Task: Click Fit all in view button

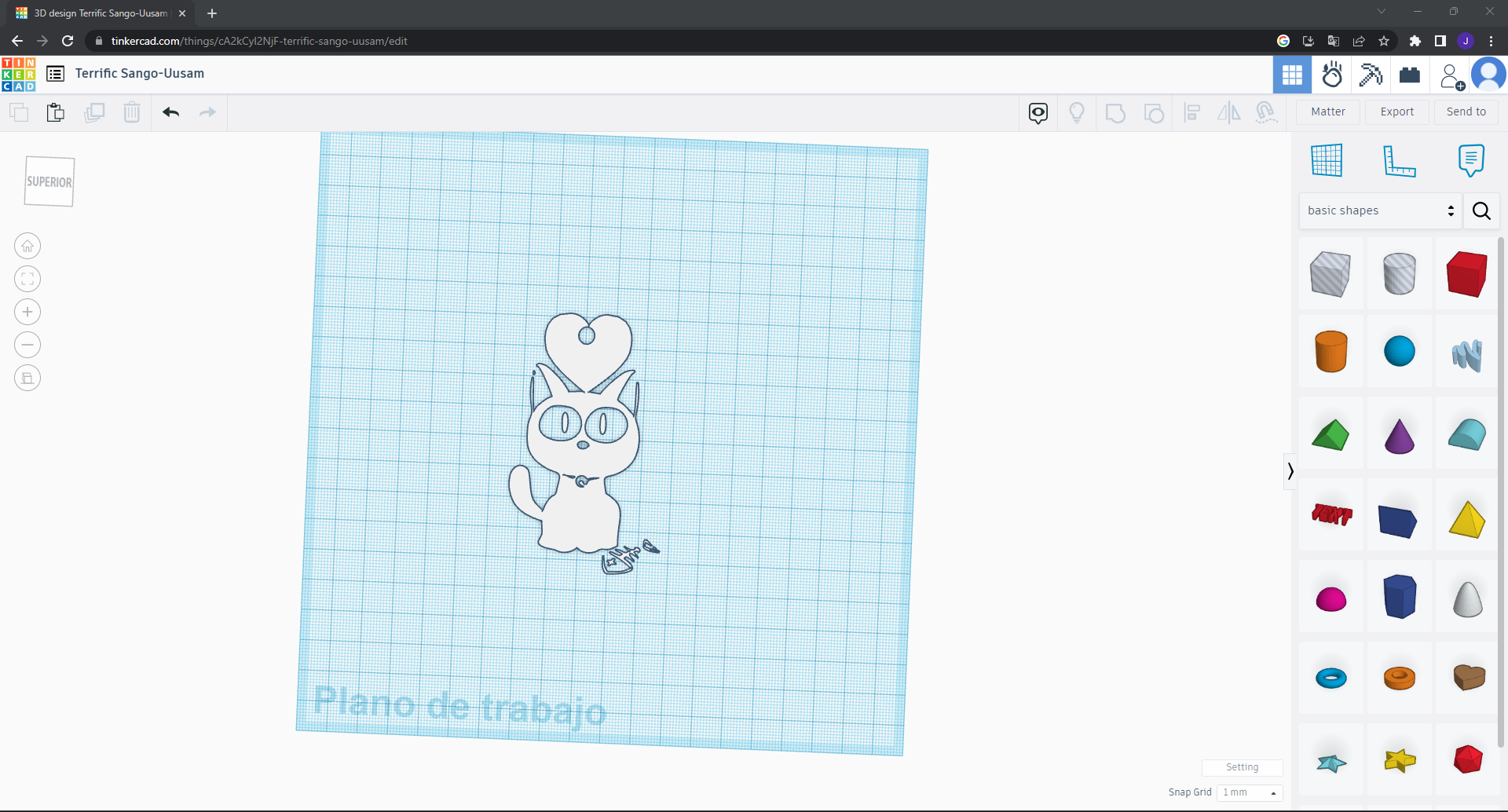Action: click(27, 280)
